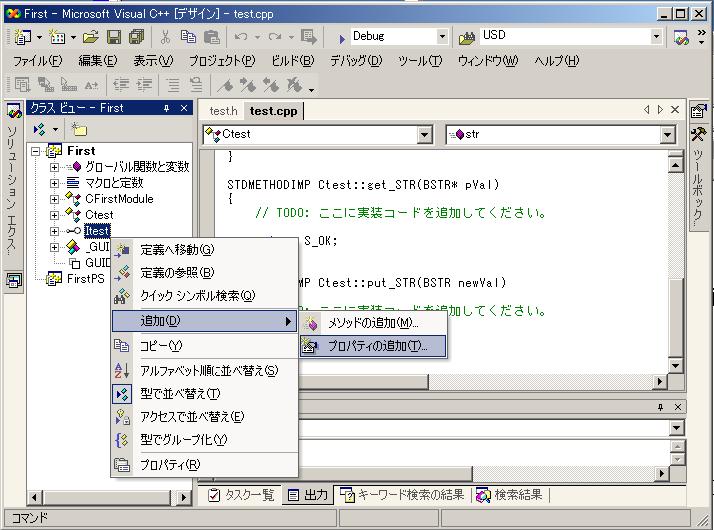Open the キーワード検索の結果 tab
Image resolution: width=714 pixels, height=530 pixels.
402,495
